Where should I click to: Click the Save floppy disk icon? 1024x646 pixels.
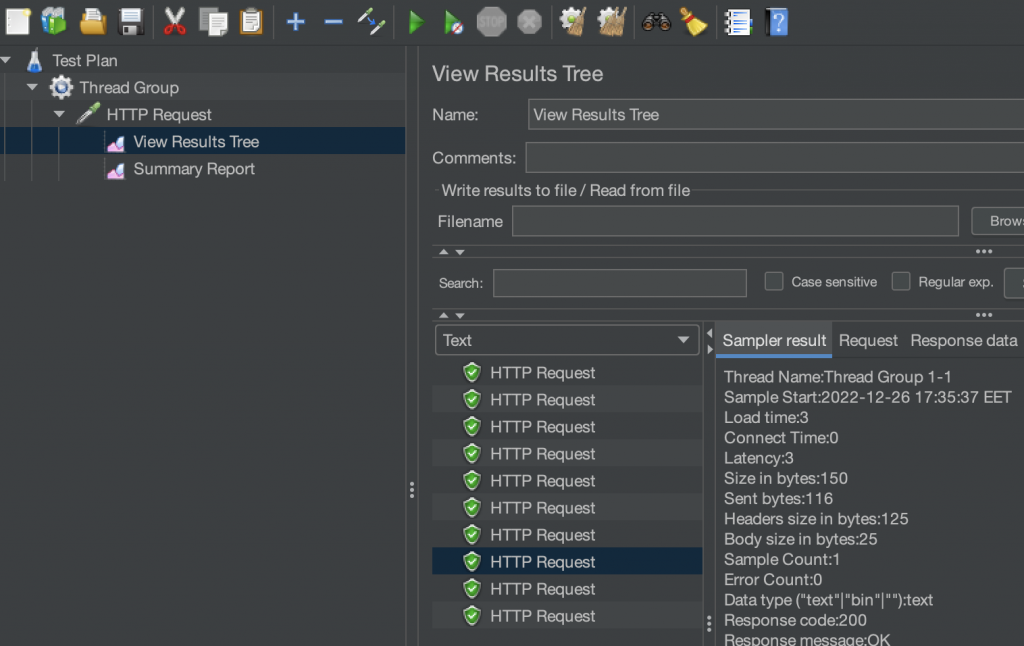pos(131,20)
